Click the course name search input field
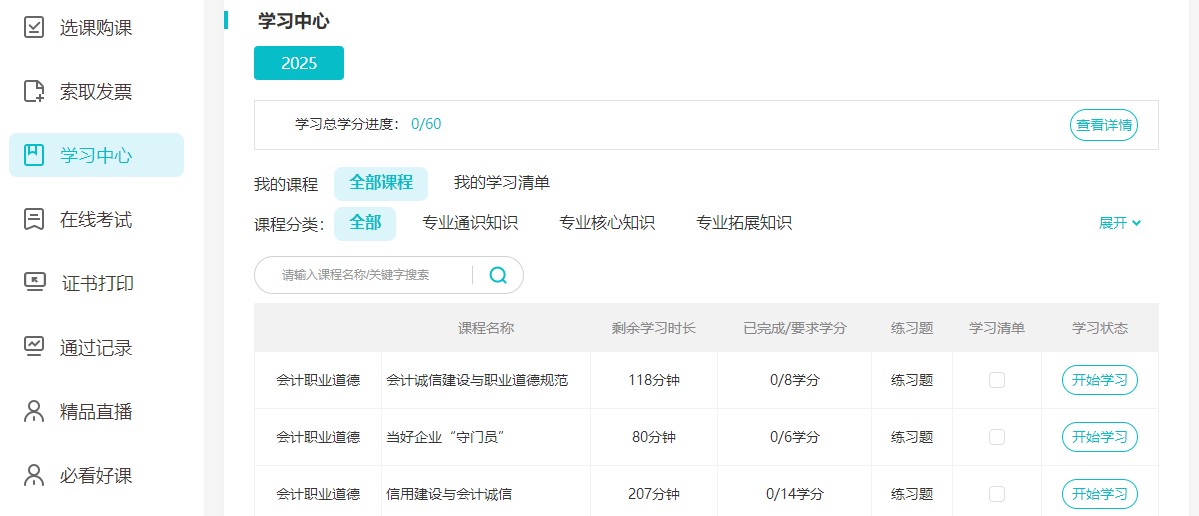This screenshot has height=516, width=1199. pos(365,275)
